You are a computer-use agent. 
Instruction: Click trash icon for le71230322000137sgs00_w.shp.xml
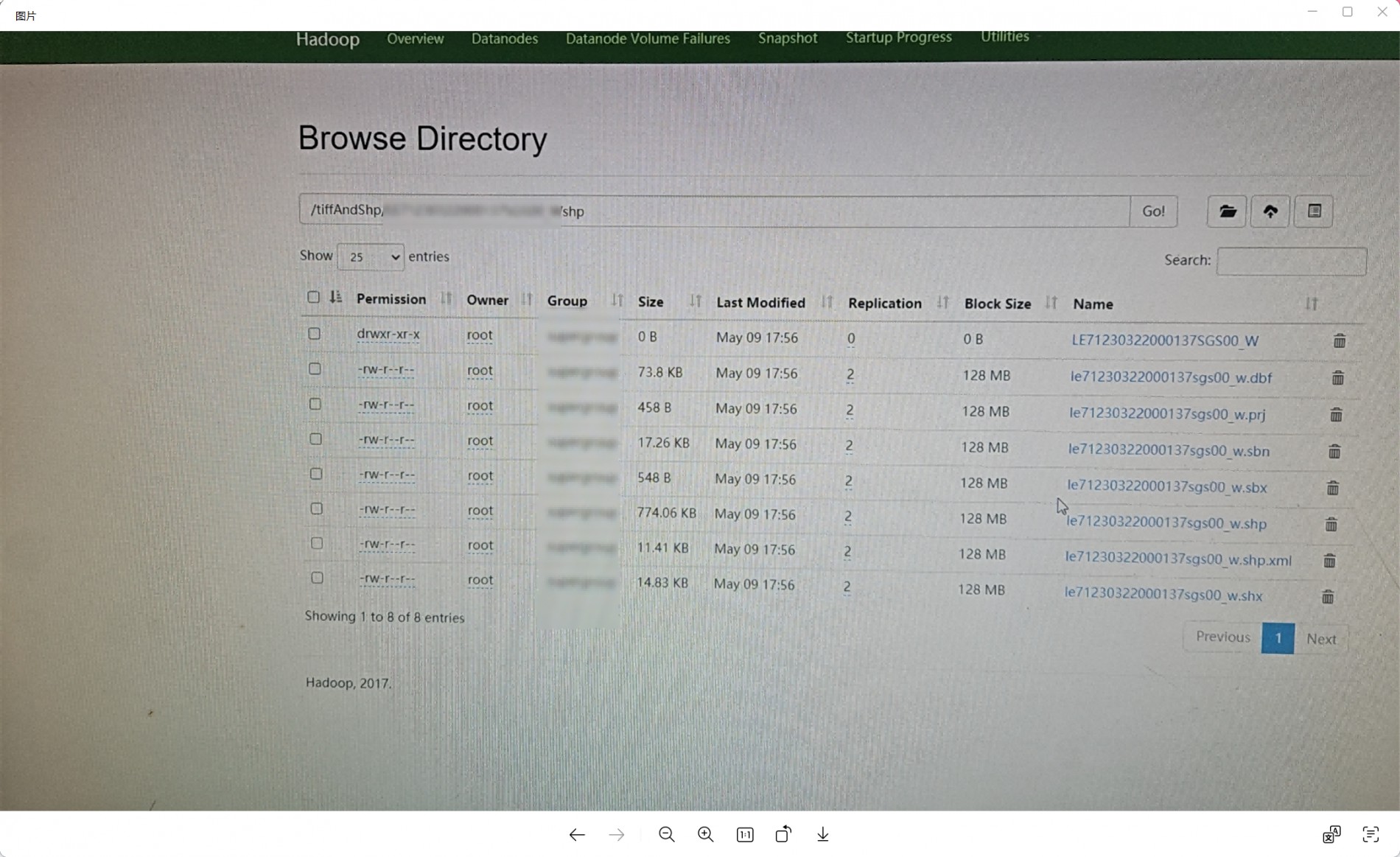(x=1329, y=560)
